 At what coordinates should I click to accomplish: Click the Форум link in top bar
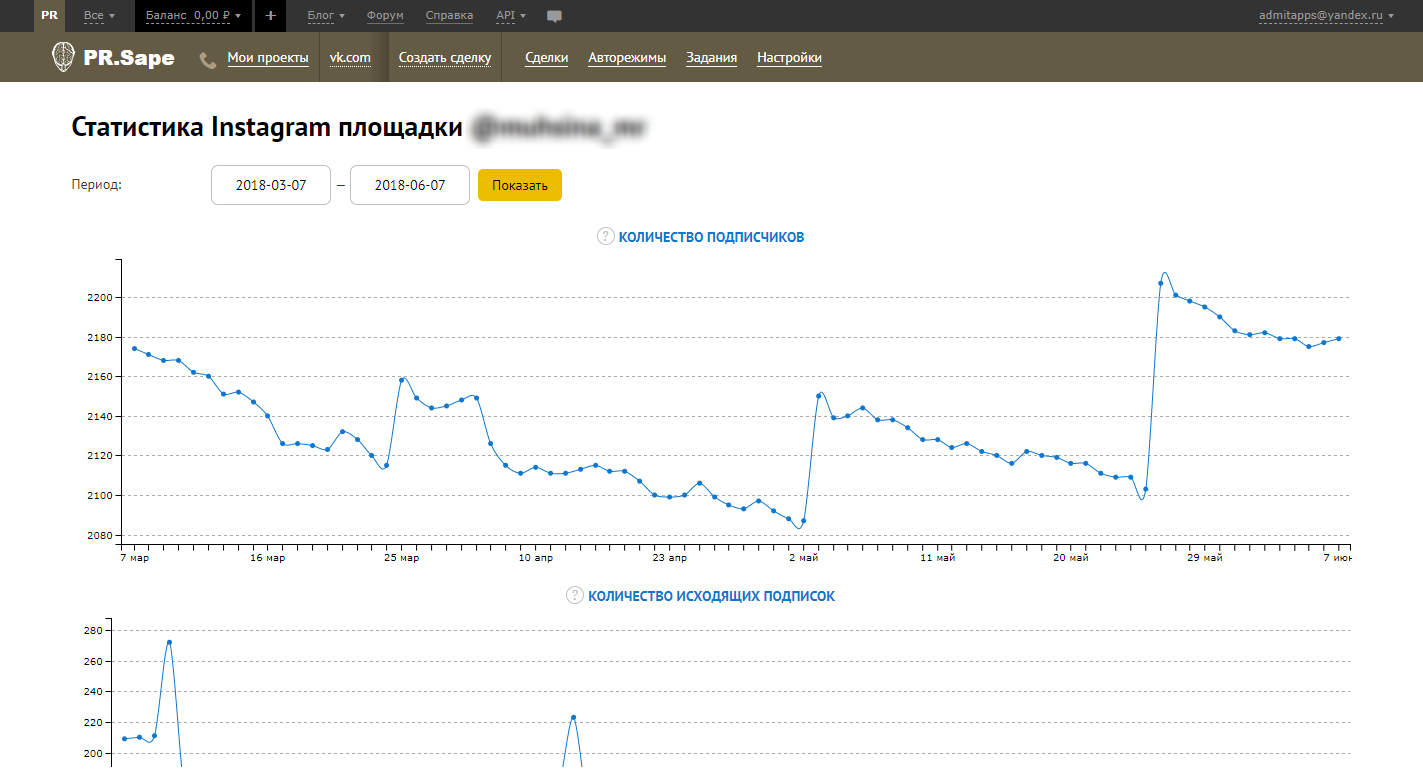click(386, 16)
